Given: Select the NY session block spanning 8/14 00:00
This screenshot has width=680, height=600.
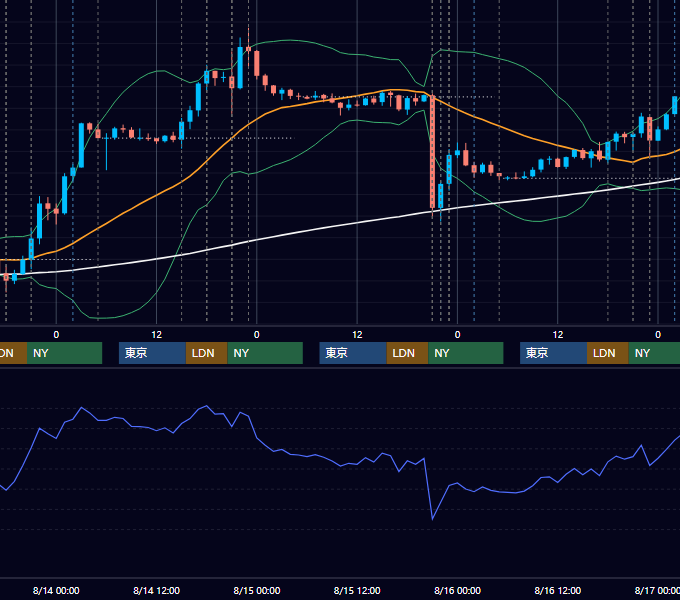Looking at the screenshot, I should [64, 353].
